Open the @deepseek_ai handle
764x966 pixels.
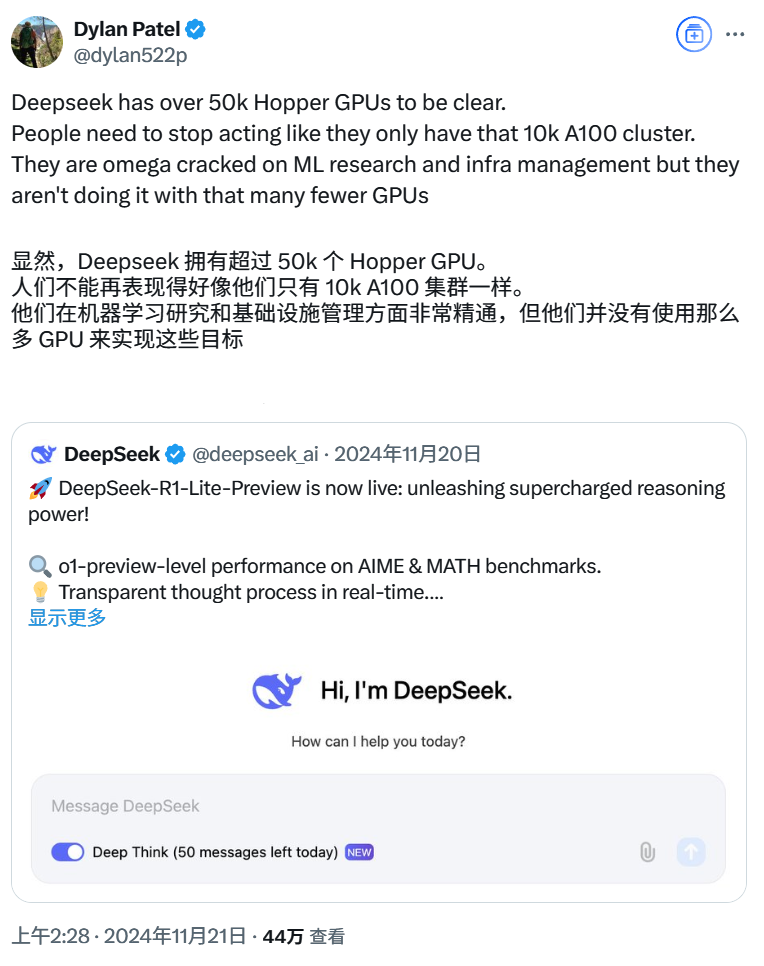[255, 455]
